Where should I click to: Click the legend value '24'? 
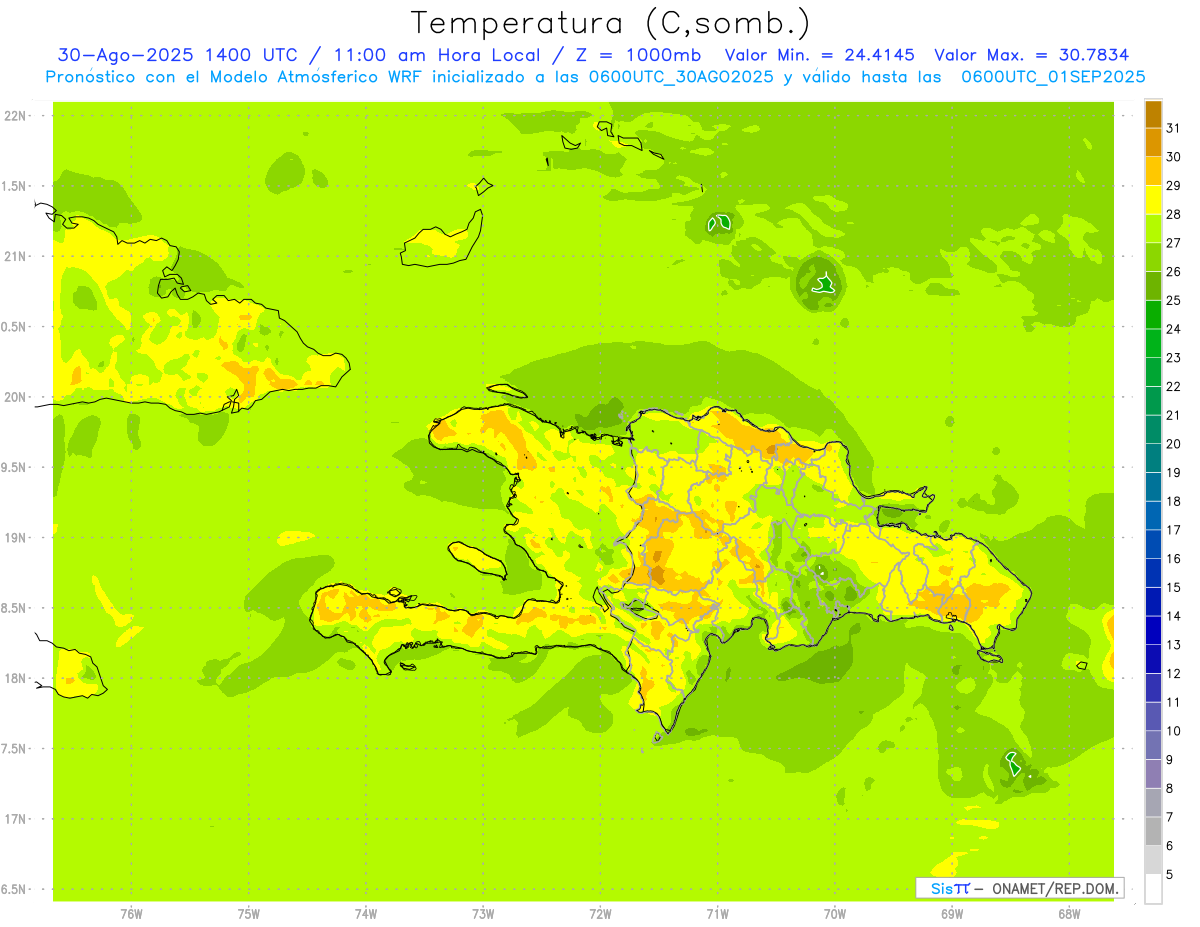pos(1173,329)
